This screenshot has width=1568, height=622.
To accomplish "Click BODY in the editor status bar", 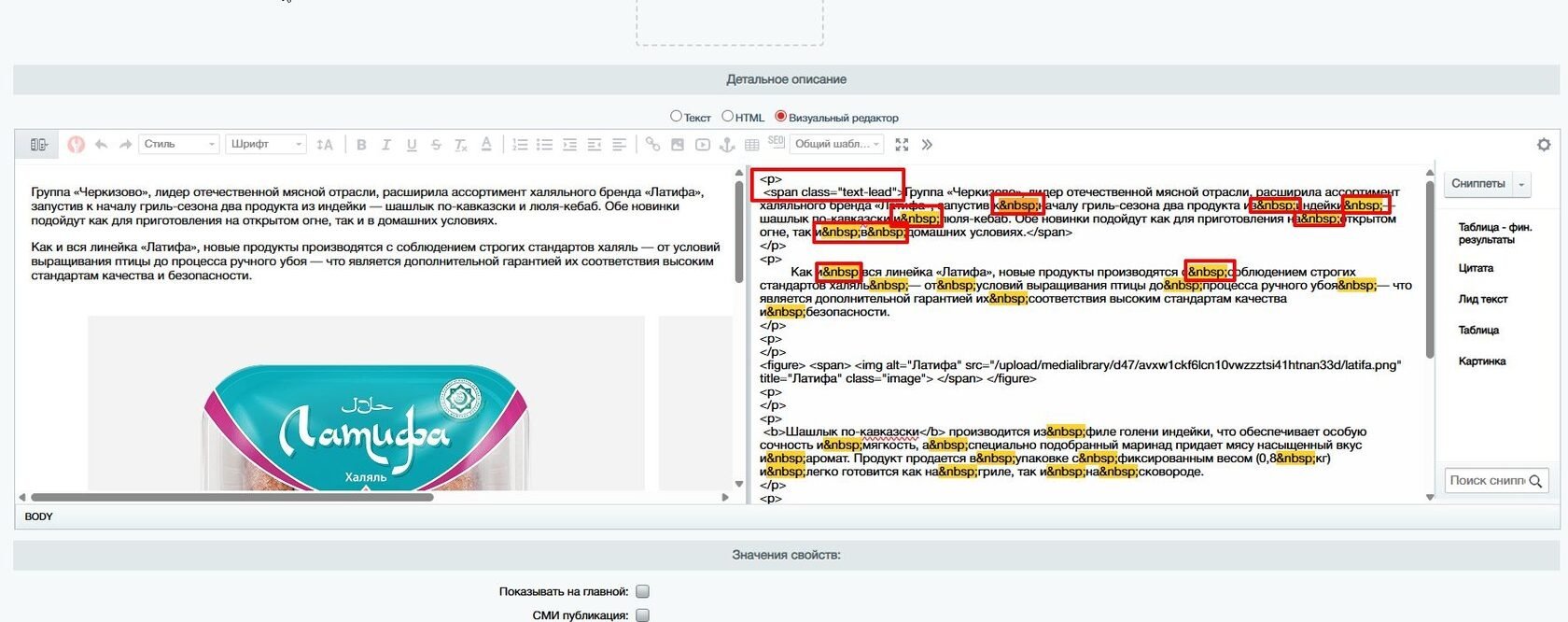I will 38,516.
